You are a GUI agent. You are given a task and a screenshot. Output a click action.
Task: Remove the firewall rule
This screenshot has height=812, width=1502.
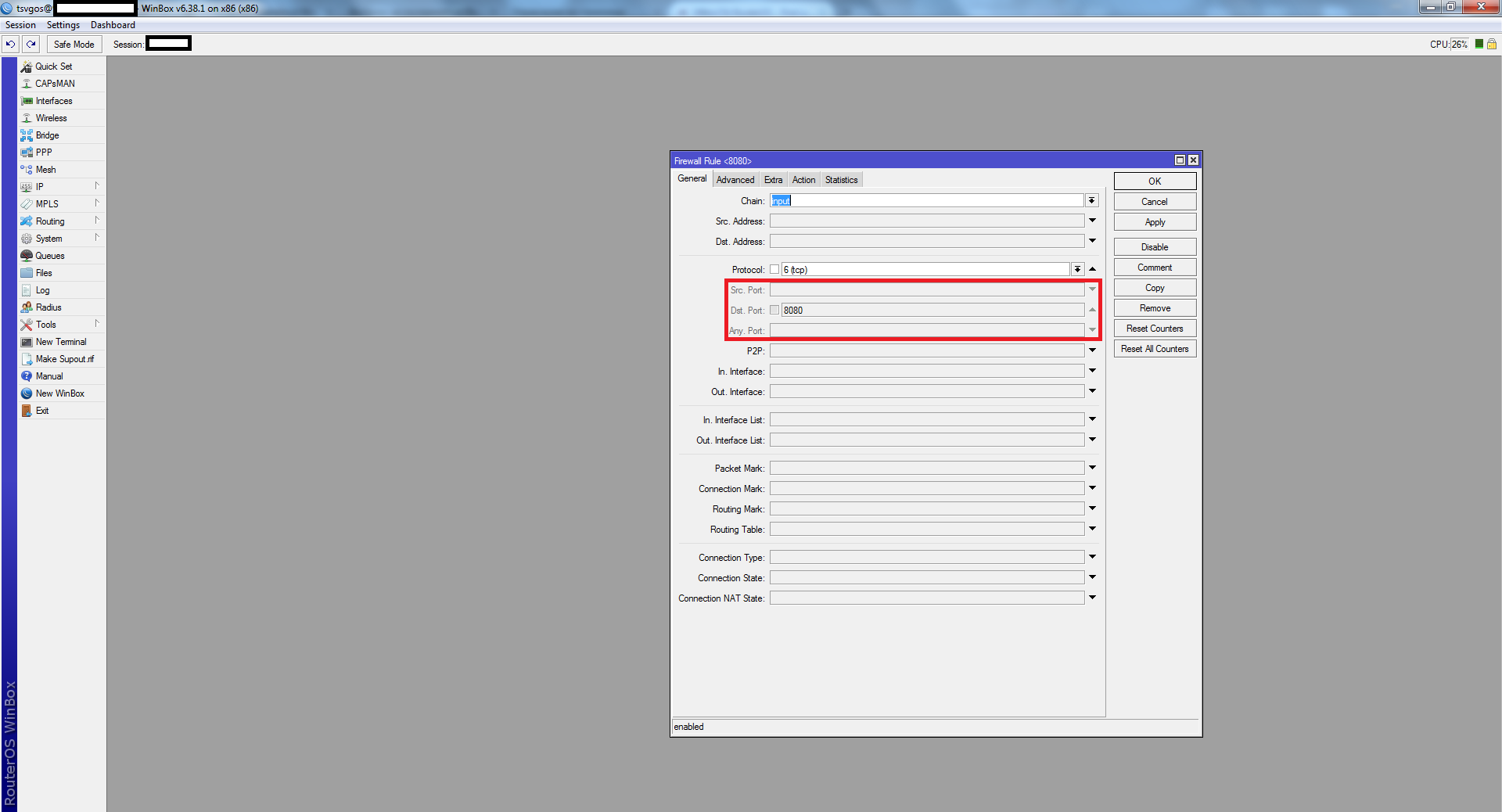tap(1155, 308)
